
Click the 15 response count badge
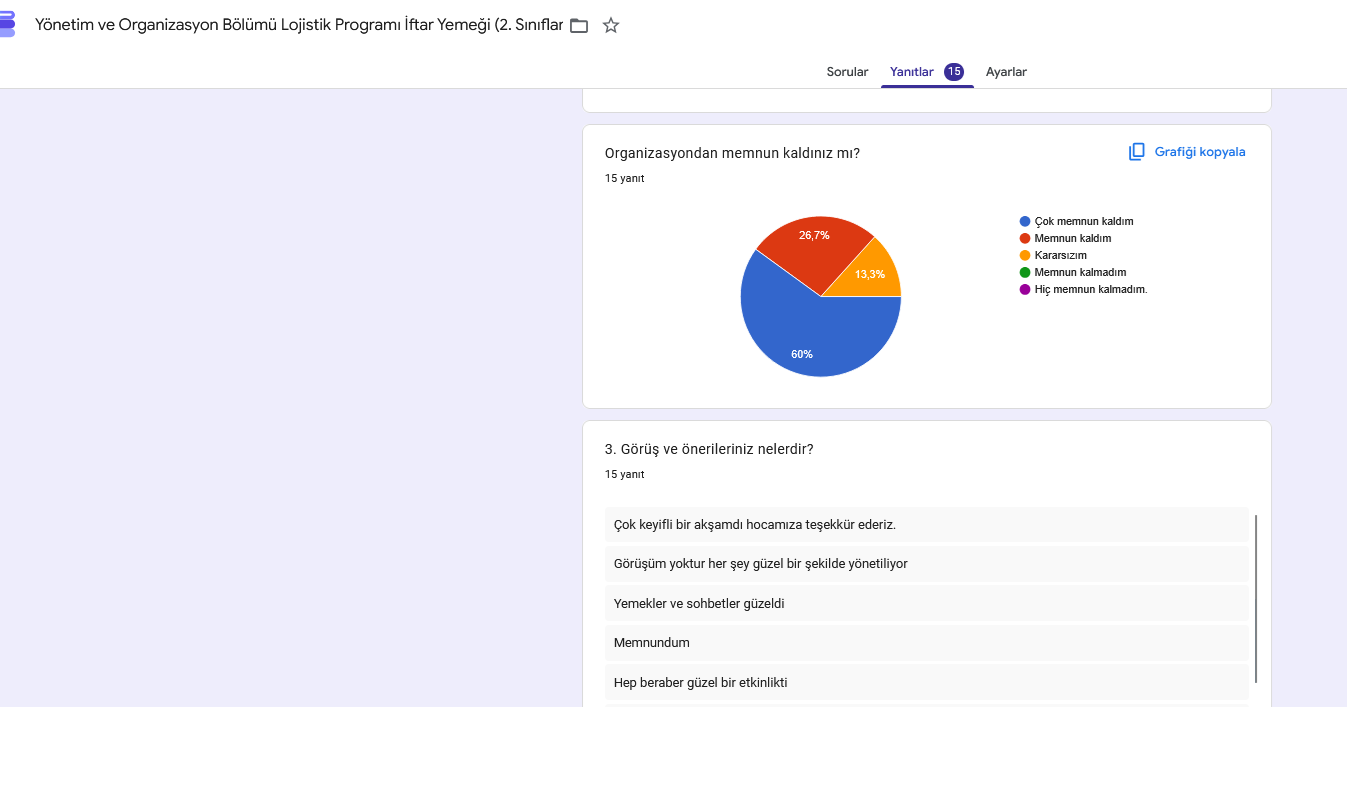click(x=954, y=72)
